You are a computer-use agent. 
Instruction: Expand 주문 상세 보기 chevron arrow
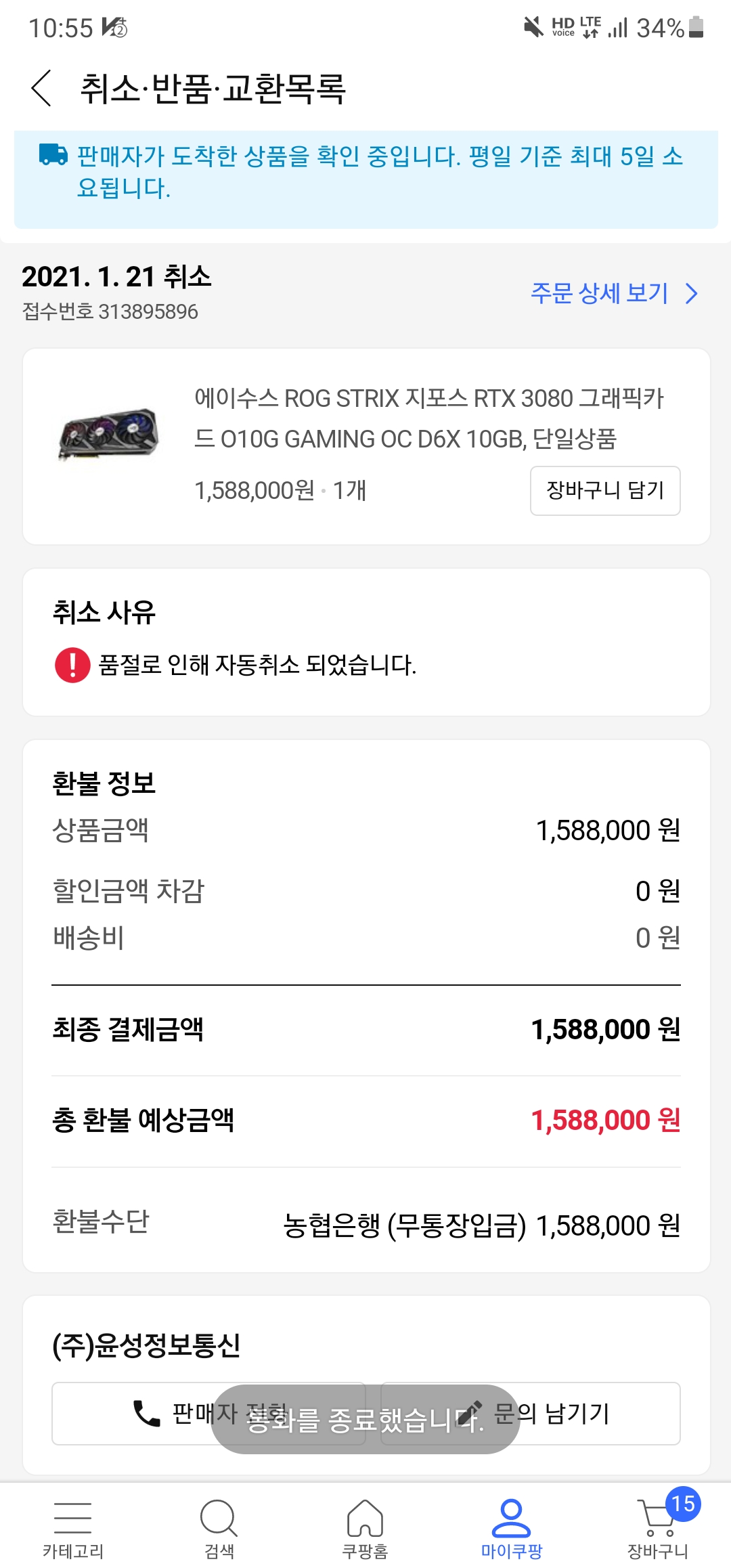pos(691,294)
